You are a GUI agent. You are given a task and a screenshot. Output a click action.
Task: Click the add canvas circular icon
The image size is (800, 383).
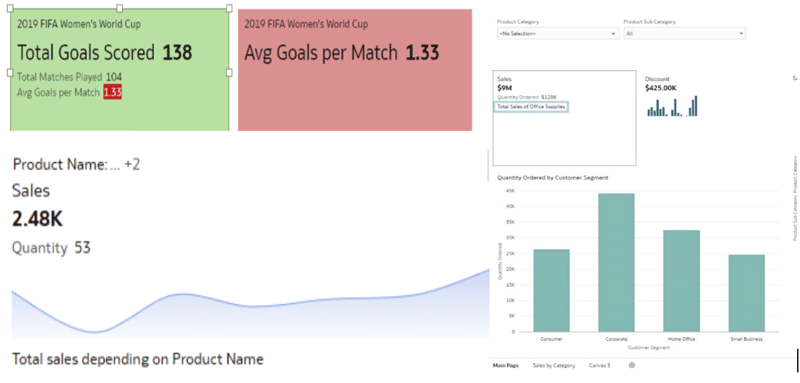(x=632, y=365)
